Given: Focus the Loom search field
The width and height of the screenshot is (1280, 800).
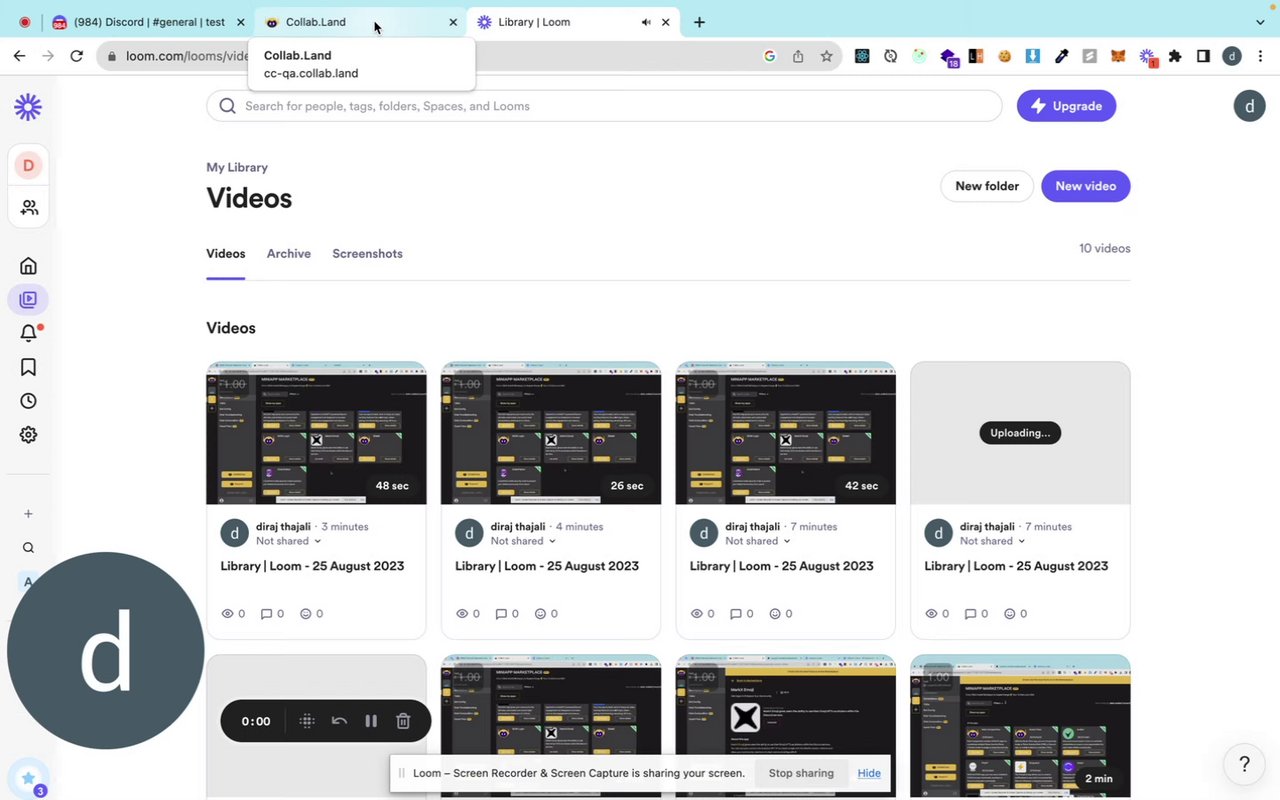Looking at the screenshot, I should point(604,106).
